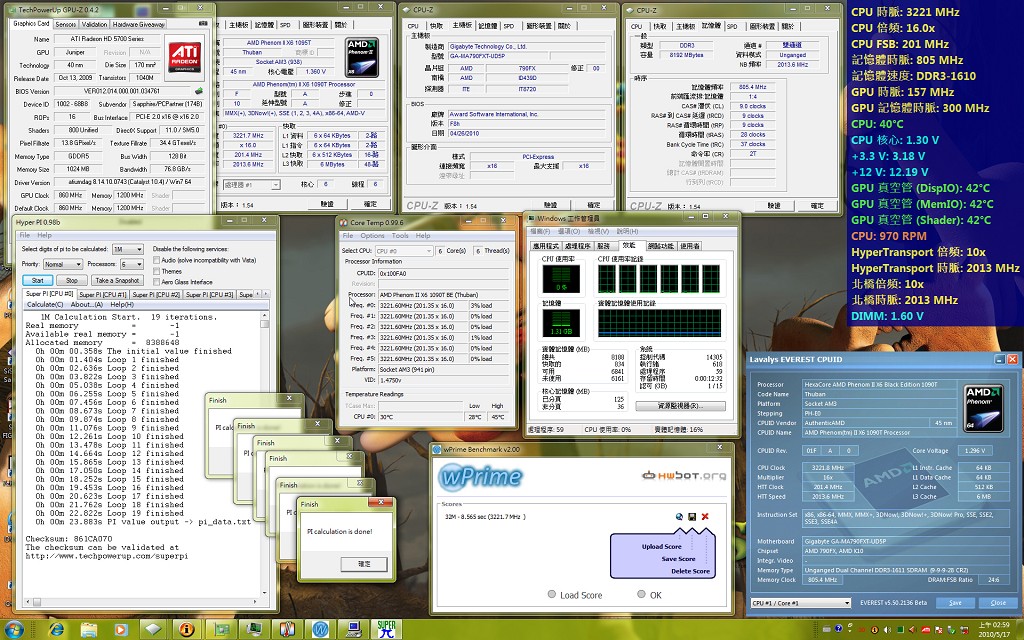1024x640 pixels.
Task: Click the ATI Radeon logo in GPU-Z
Action: (x=185, y=57)
